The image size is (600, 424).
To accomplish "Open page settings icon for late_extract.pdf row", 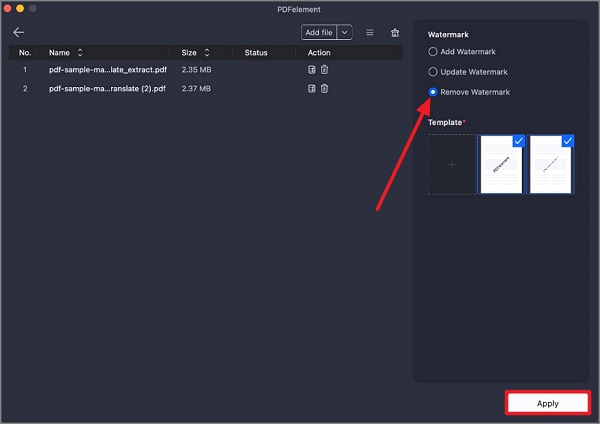I will (311, 70).
